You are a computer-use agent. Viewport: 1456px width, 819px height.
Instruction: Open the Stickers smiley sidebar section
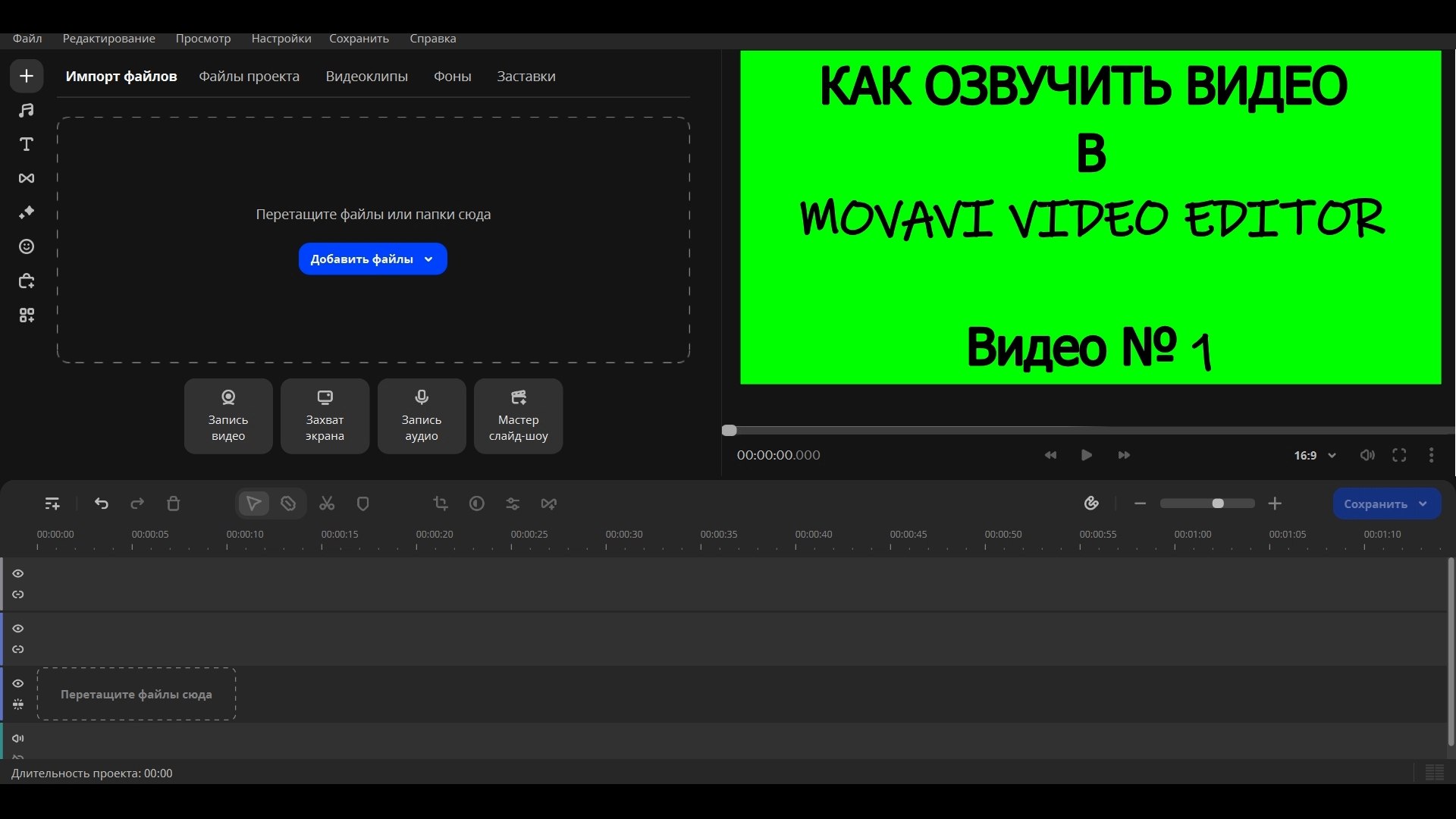(27, 247)
